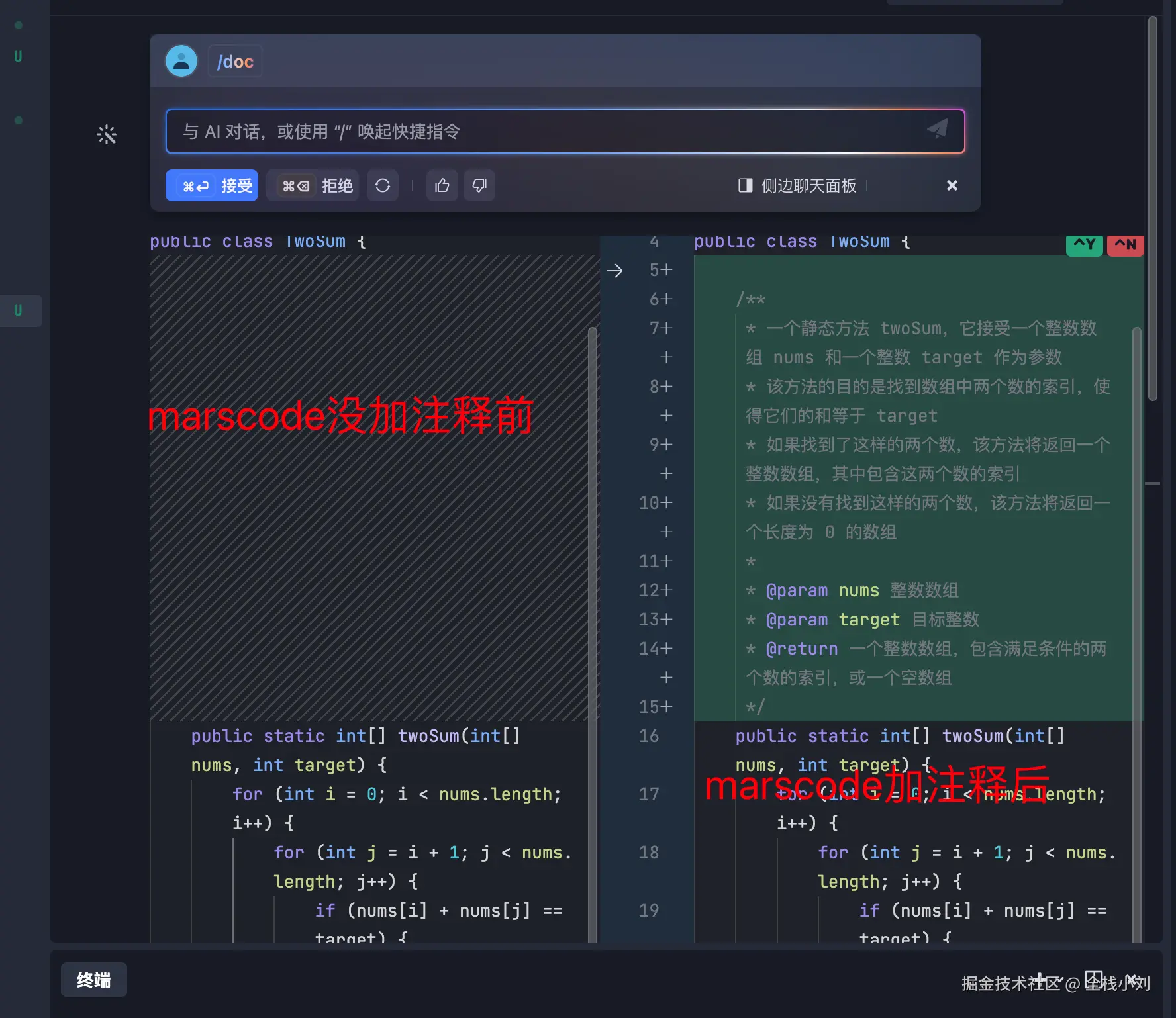Click the "@param target 目标整数" line
Screen dimensions: 1176x1018
pos(862,620)
